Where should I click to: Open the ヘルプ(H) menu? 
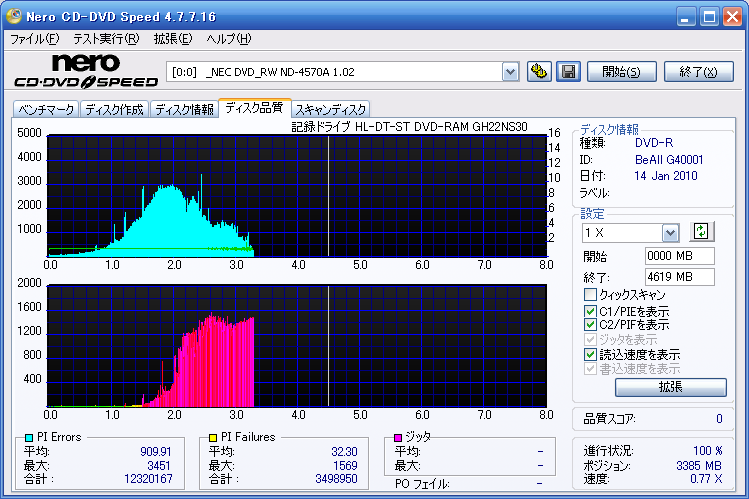[229, 39]
